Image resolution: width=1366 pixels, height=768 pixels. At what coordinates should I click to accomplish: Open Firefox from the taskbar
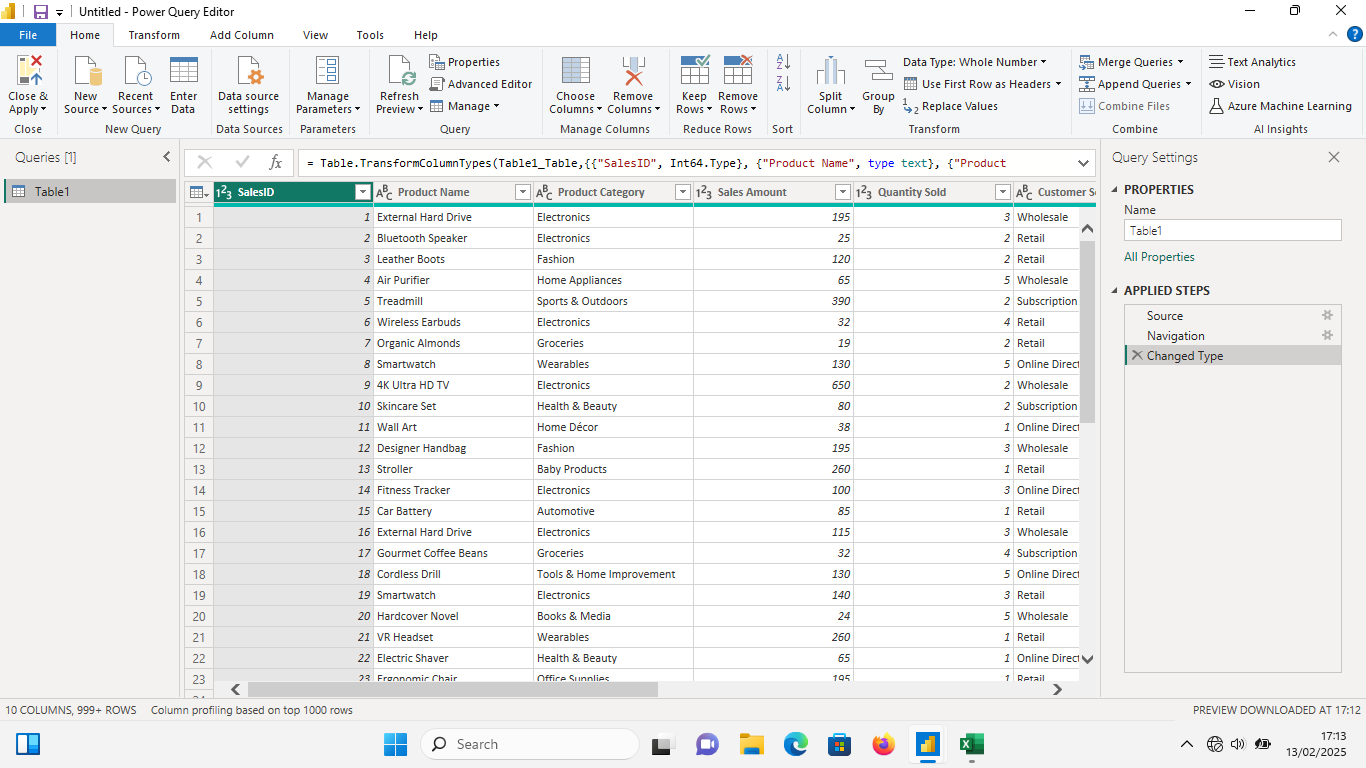[x=883, y=744]
